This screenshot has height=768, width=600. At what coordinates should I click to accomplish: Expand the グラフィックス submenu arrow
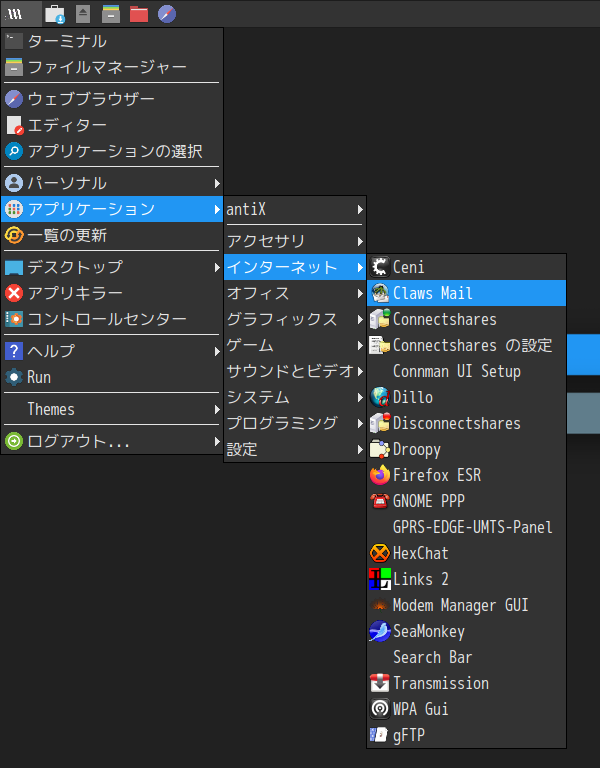pos(360,319)
